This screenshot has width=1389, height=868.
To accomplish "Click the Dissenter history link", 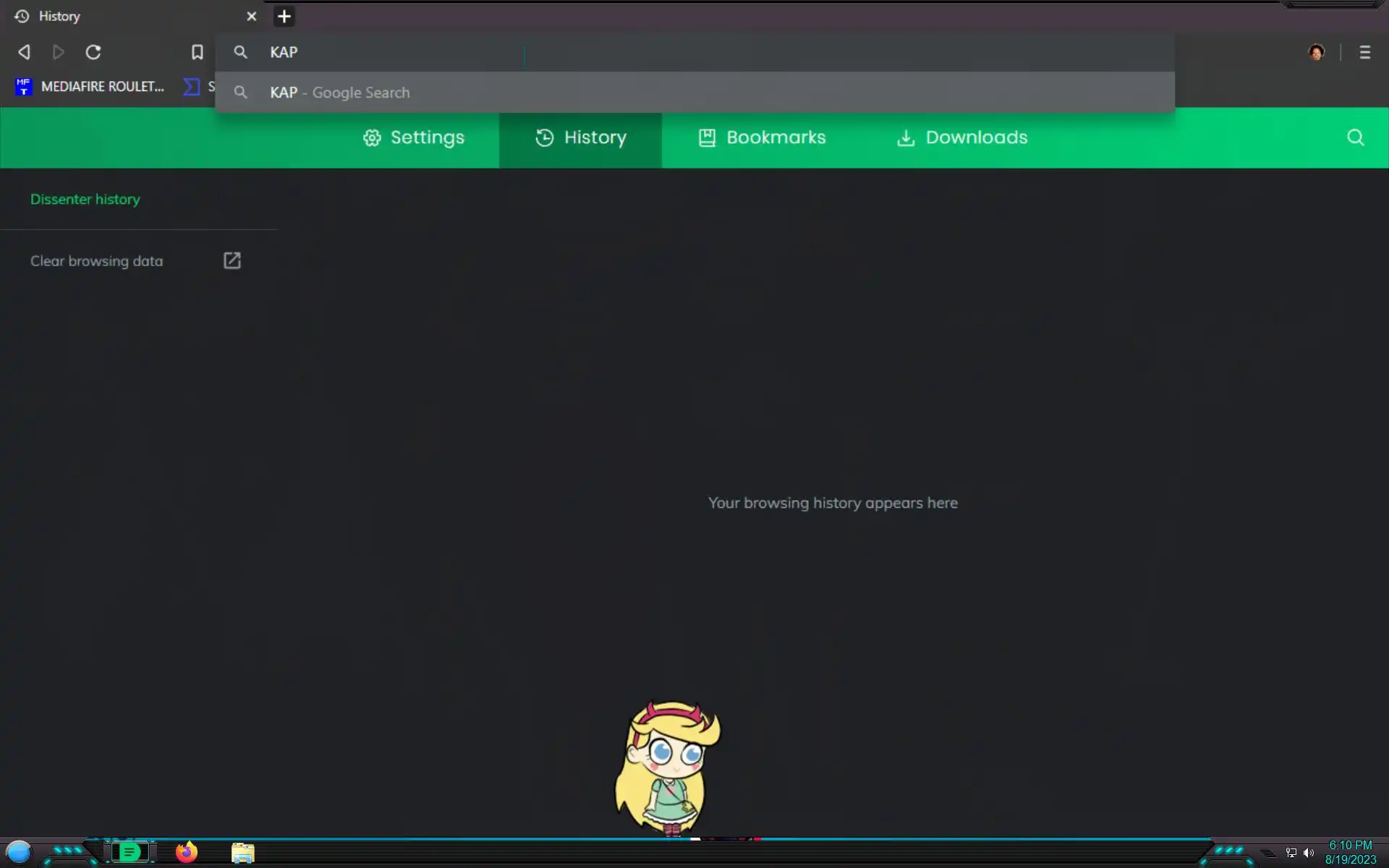I will (85, 199).
